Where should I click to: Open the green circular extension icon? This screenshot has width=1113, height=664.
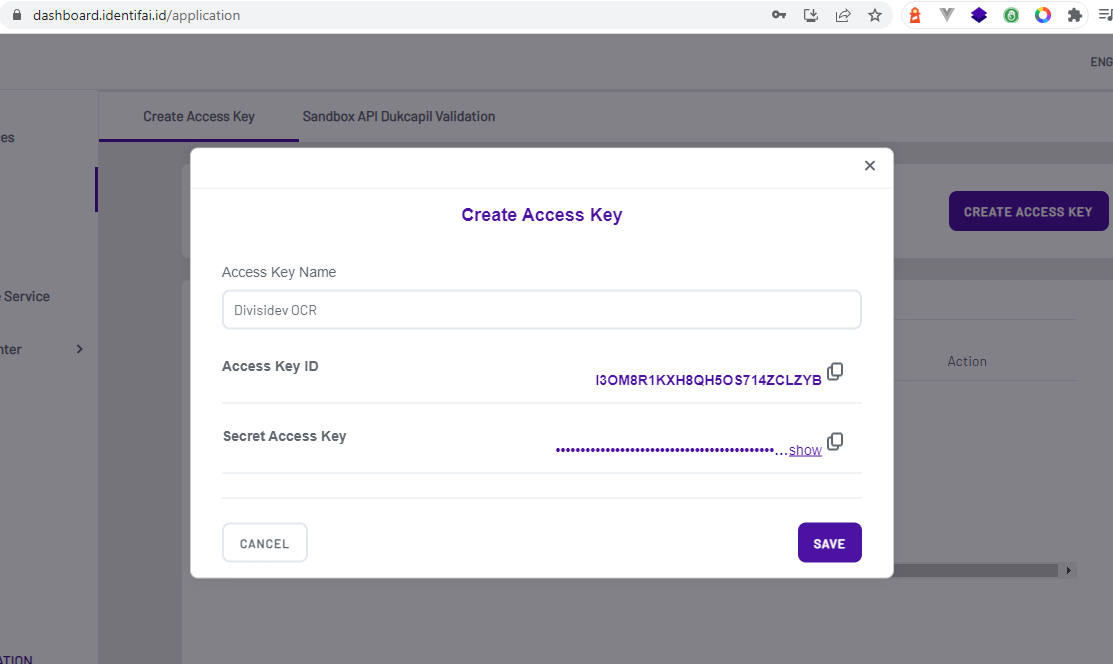tap(1011, 15)
